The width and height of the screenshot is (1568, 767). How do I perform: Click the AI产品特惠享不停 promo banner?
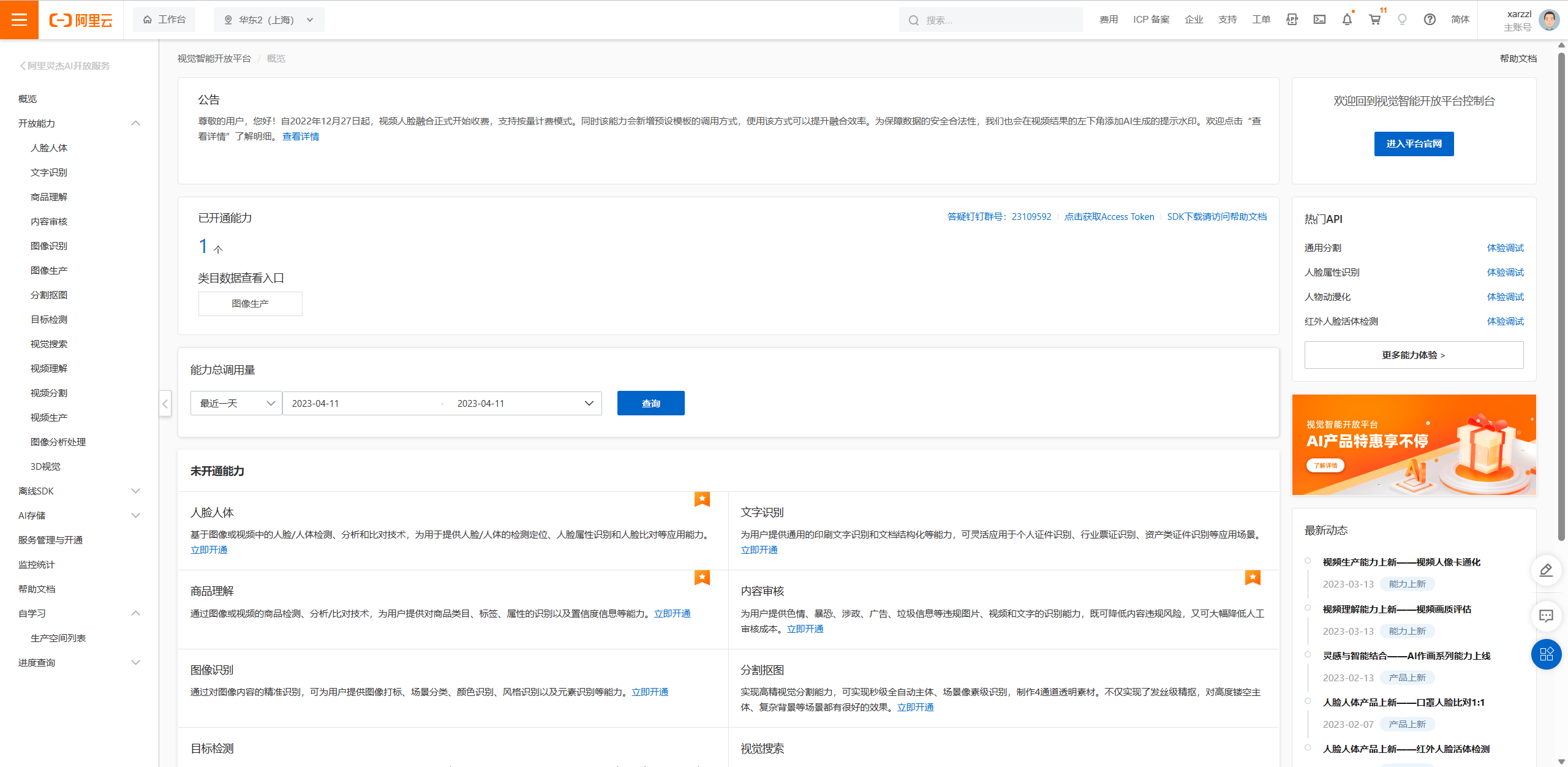1414,445
